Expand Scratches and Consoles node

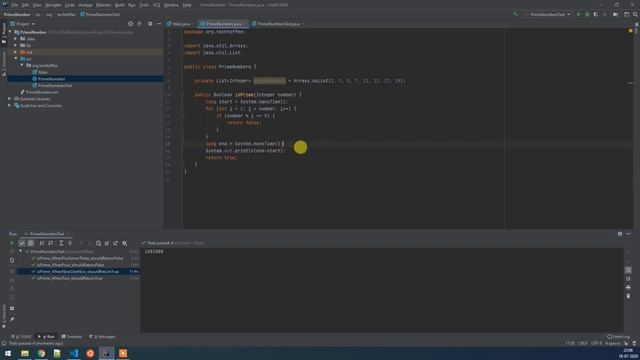click(x=10, y=105)
